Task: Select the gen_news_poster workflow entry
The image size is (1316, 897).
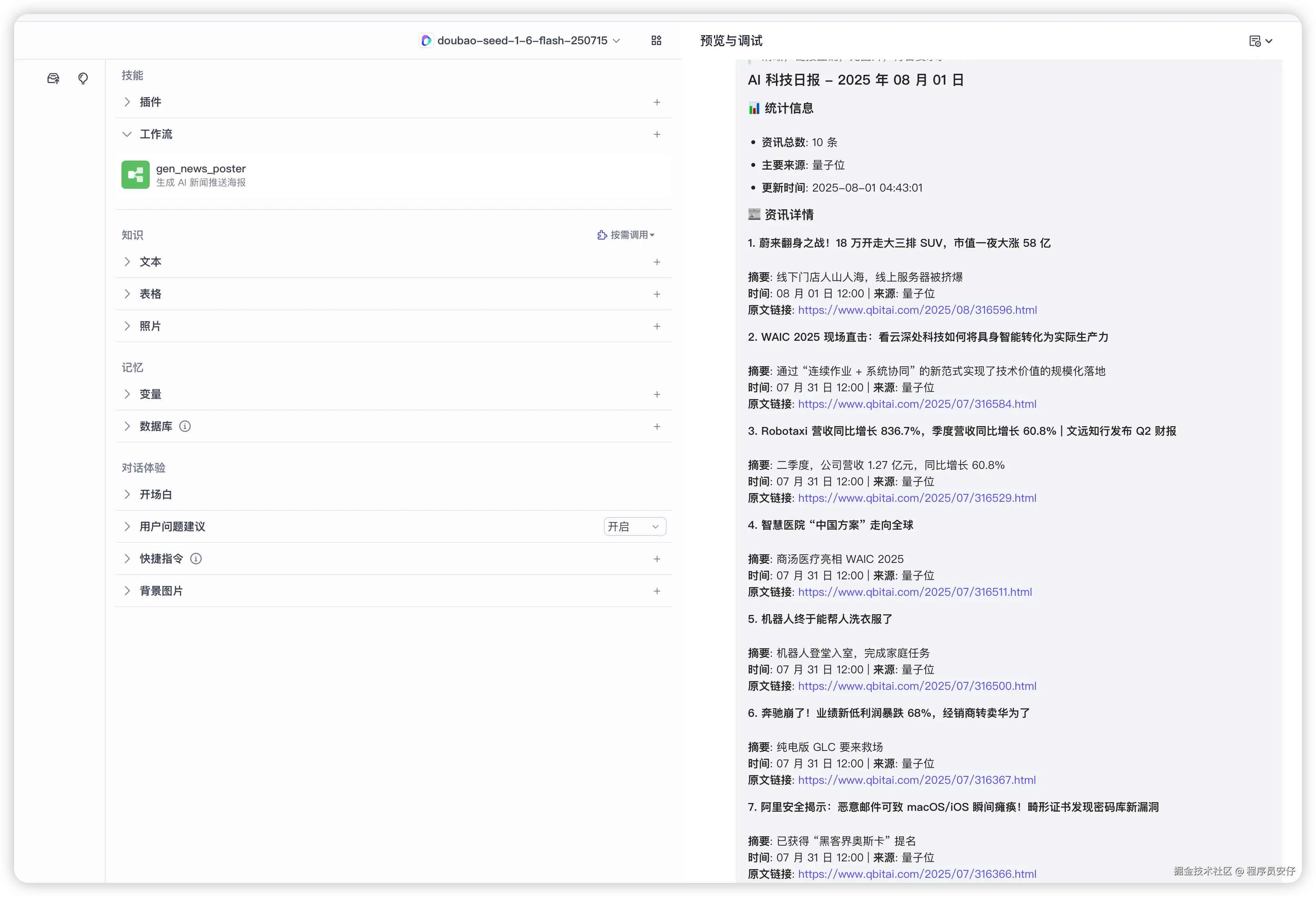Action: click(201, 169)
